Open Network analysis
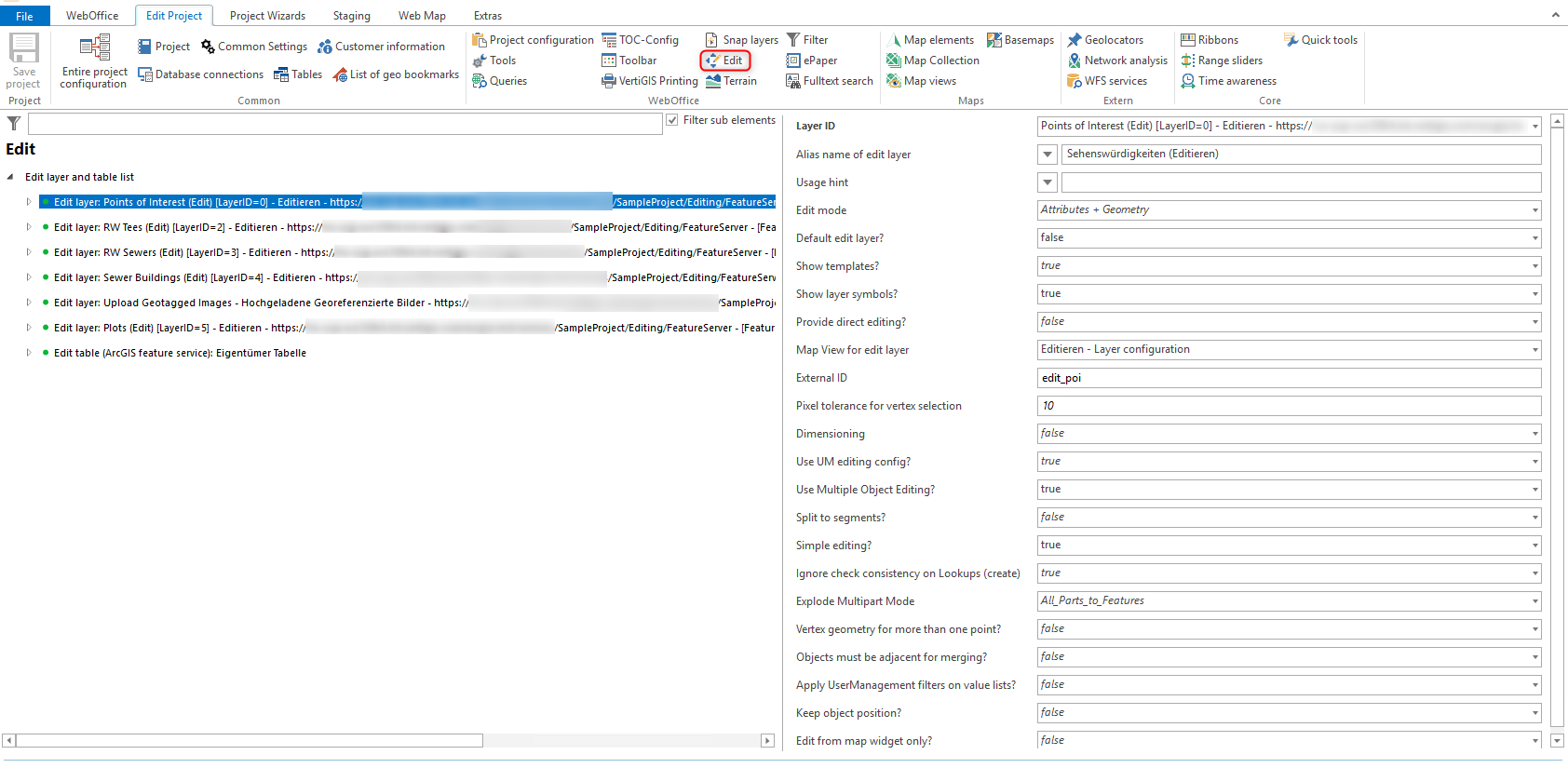1568x768 pixels. pos(1117,61)
